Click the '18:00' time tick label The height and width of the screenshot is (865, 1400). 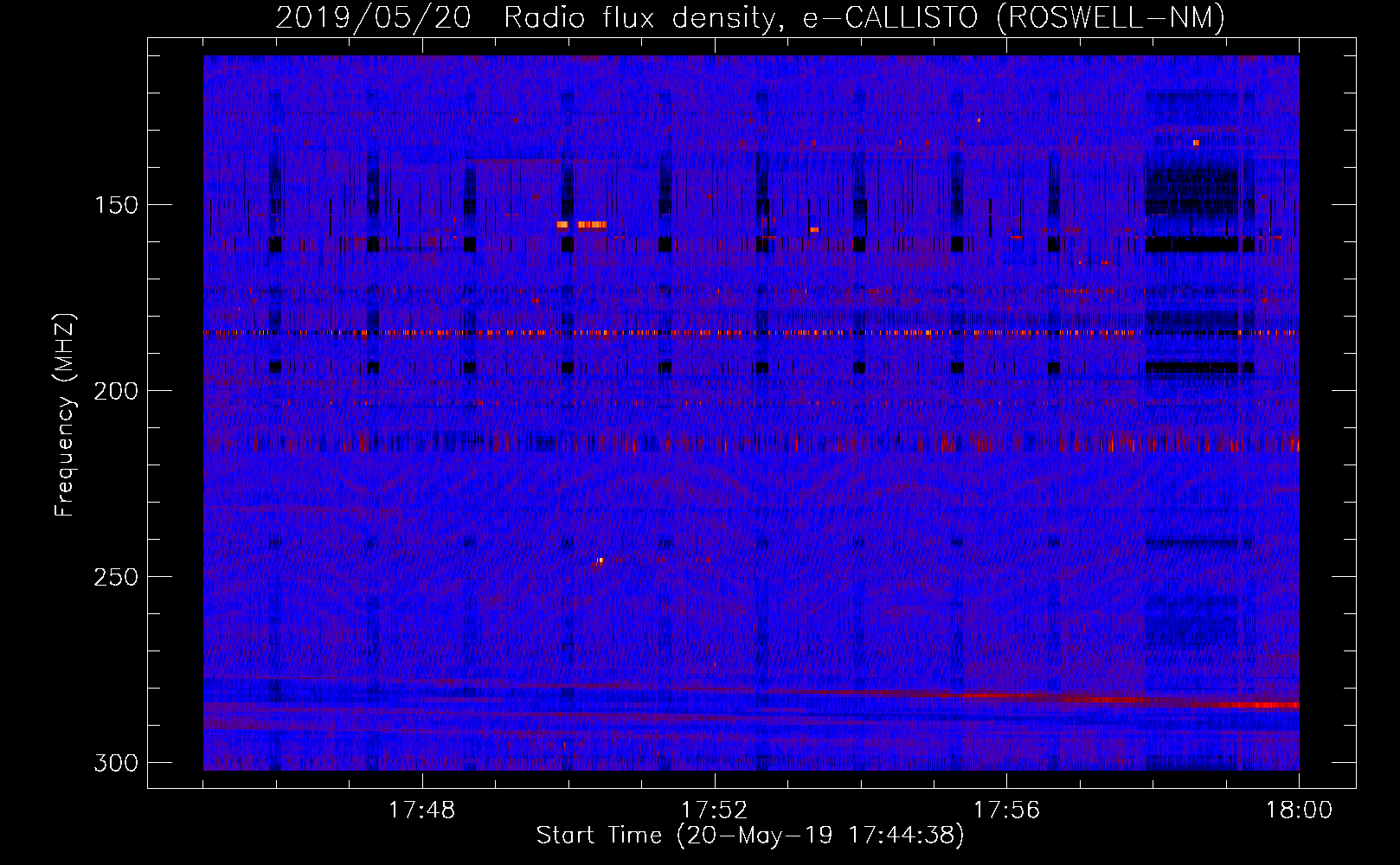1299,811
